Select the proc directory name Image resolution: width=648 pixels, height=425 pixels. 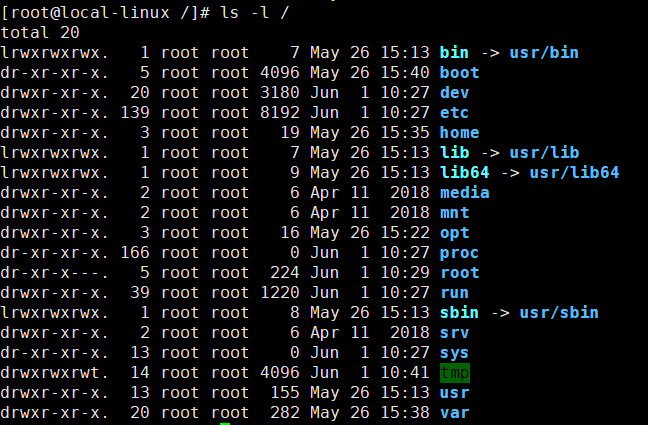pos(459,252)
